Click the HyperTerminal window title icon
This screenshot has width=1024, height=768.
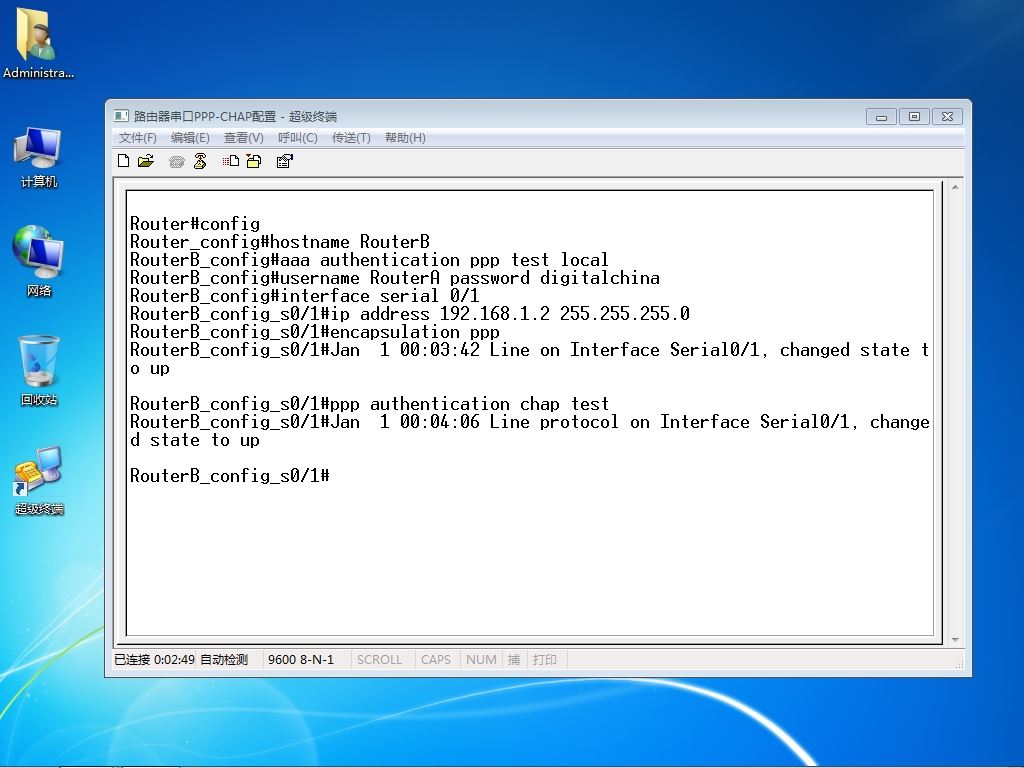121,116
